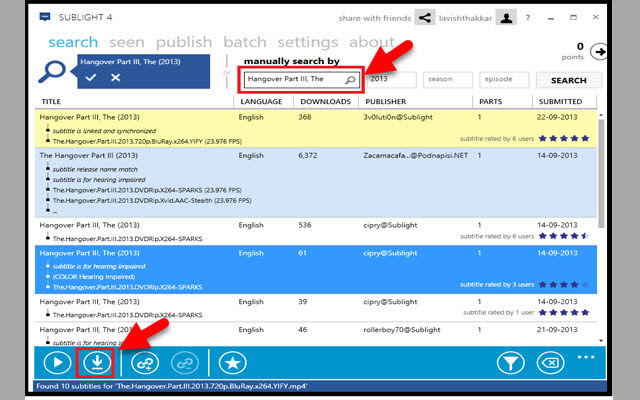Image resolution: width=640 pixels, height=400 pixels.
Task: Open the about tab
Action: coord(372,42)
